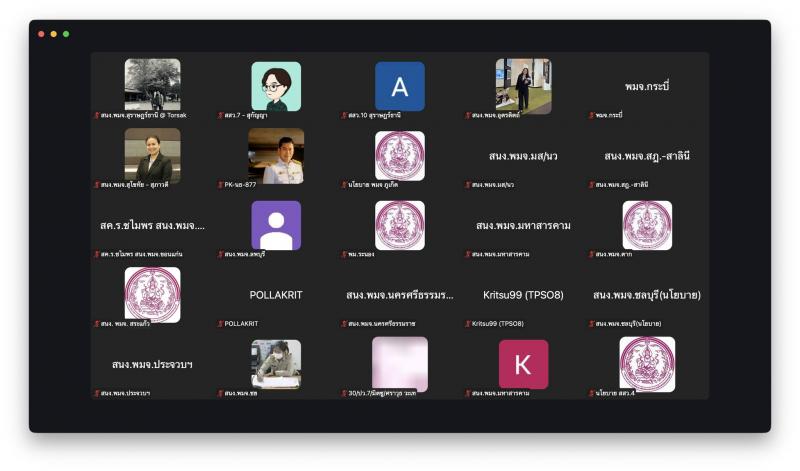Select ภูเก็ต participant's purple emblem avatar
Screen dimensions: 800x471
point(399,156)
